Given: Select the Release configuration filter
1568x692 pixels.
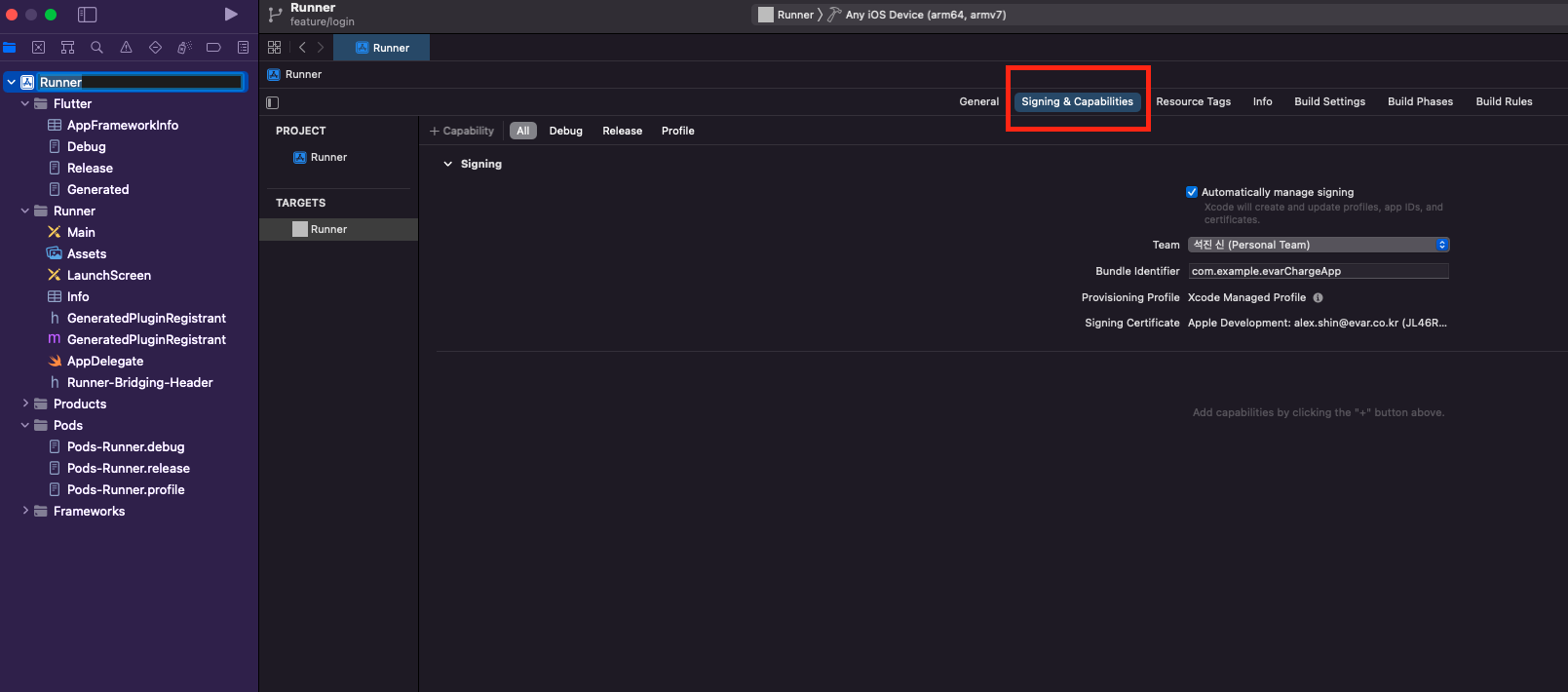Looking at the screenshot, I should [622, 131].
